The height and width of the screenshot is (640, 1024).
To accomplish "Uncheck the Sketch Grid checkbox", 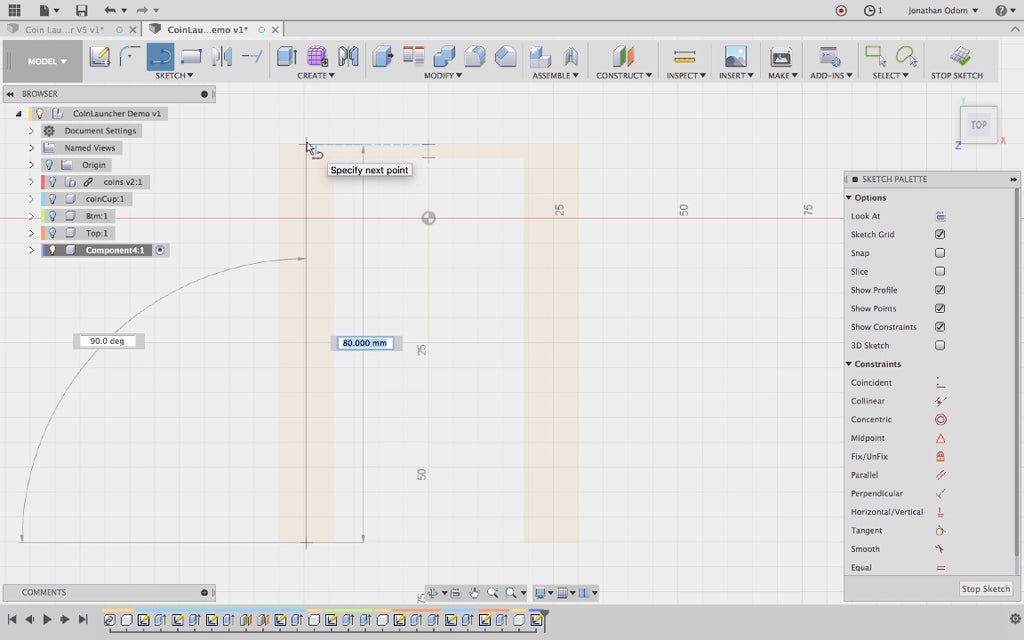I will (940, 235).
